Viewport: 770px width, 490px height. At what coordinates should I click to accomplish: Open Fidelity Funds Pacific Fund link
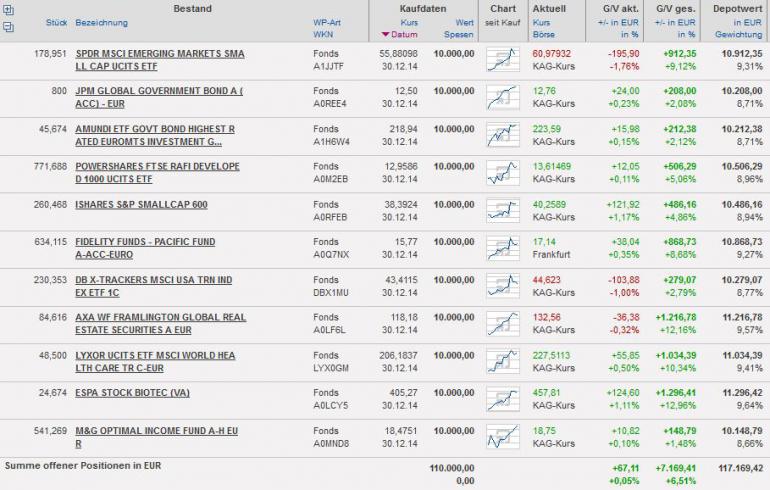click(x=145, y=248)
